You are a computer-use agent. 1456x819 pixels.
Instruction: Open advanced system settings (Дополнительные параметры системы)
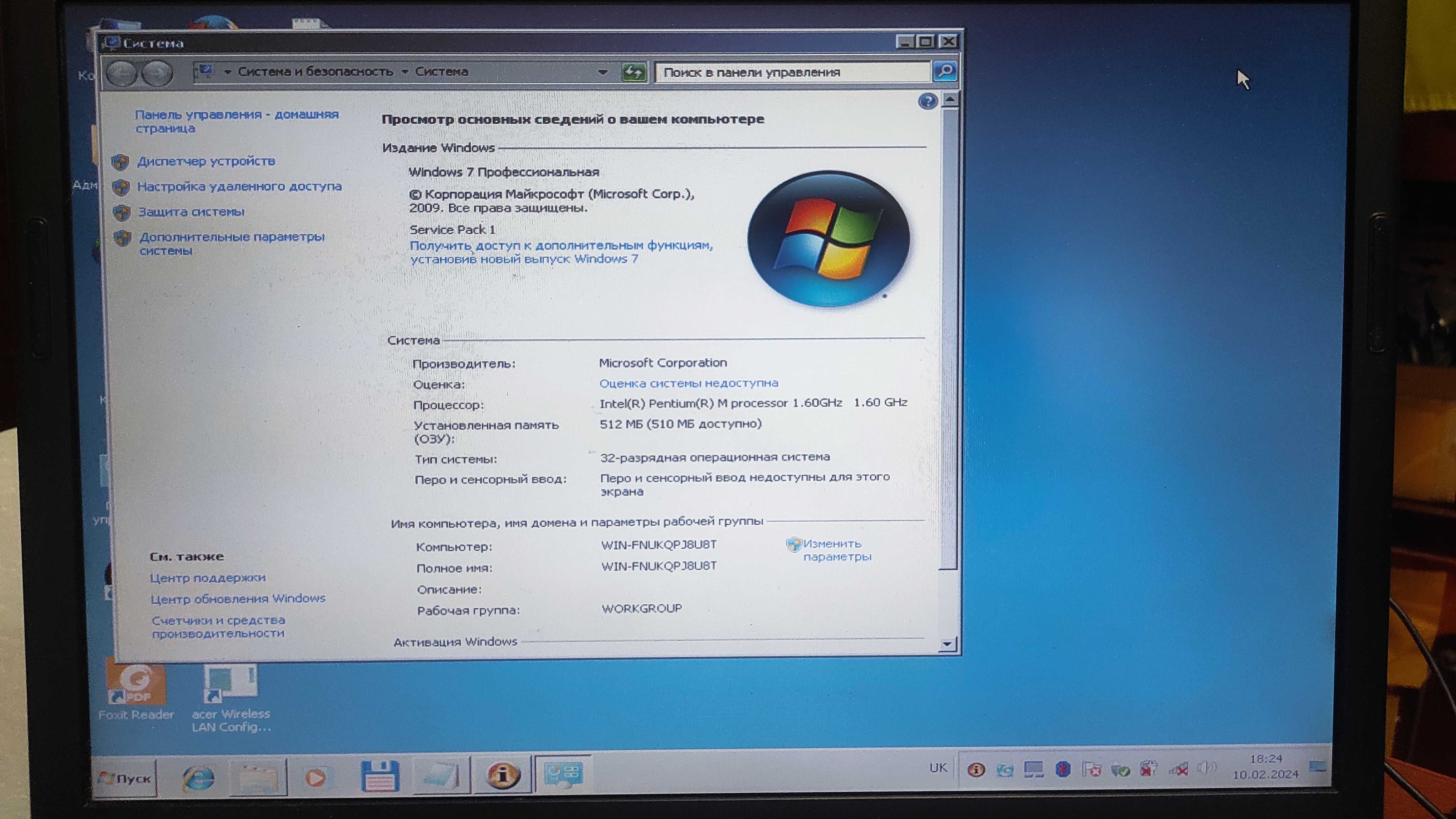(x=232, y=244)
